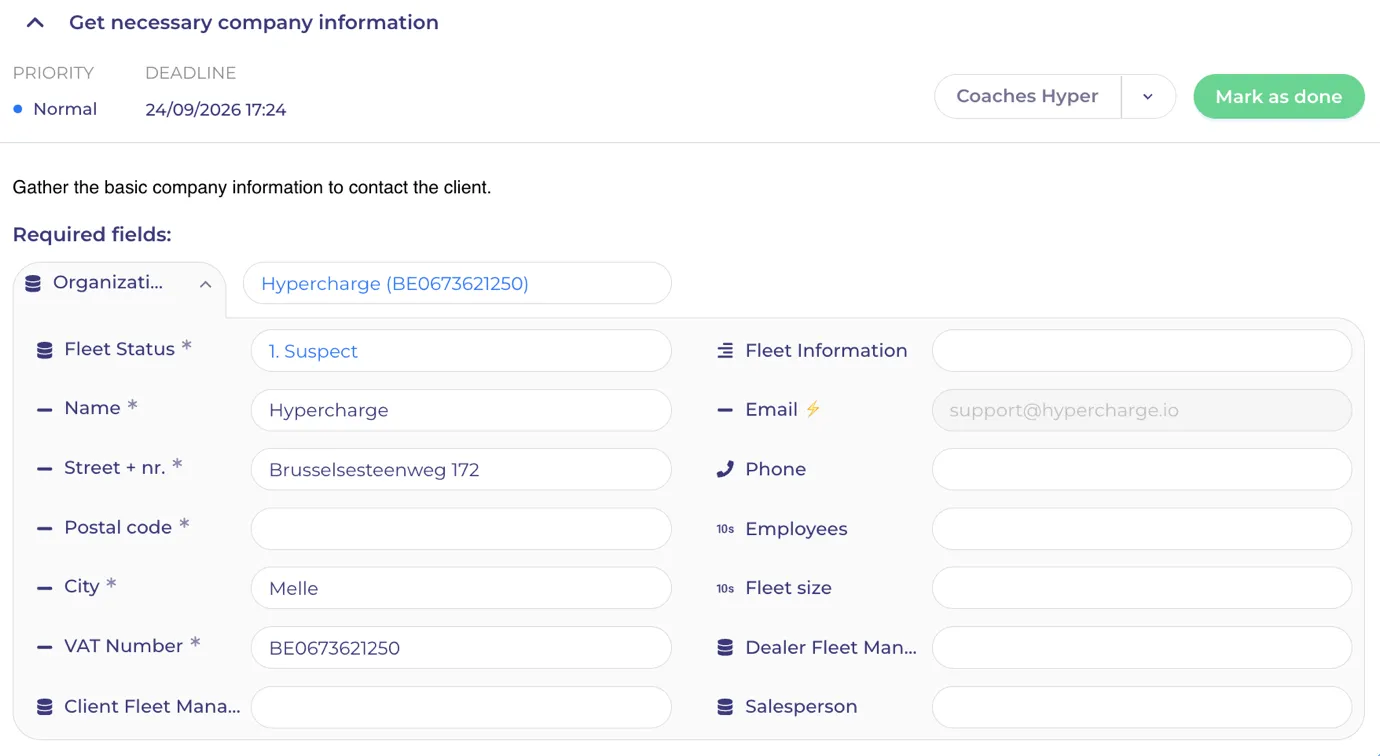Image resolution: width=1380 pixels, height=756 pixels.
Task: Click the DEADLINE column label
Action: 191,73
